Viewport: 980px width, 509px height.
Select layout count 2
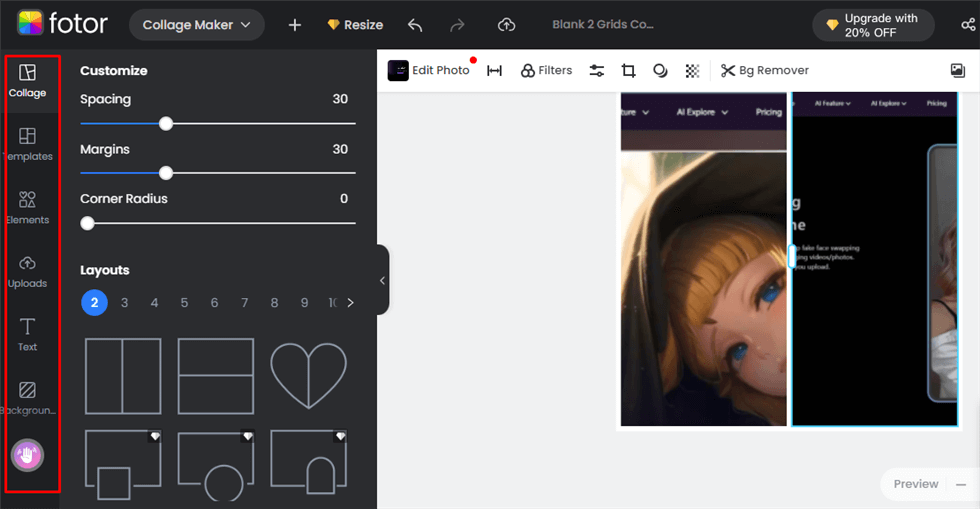coord(94,303)
